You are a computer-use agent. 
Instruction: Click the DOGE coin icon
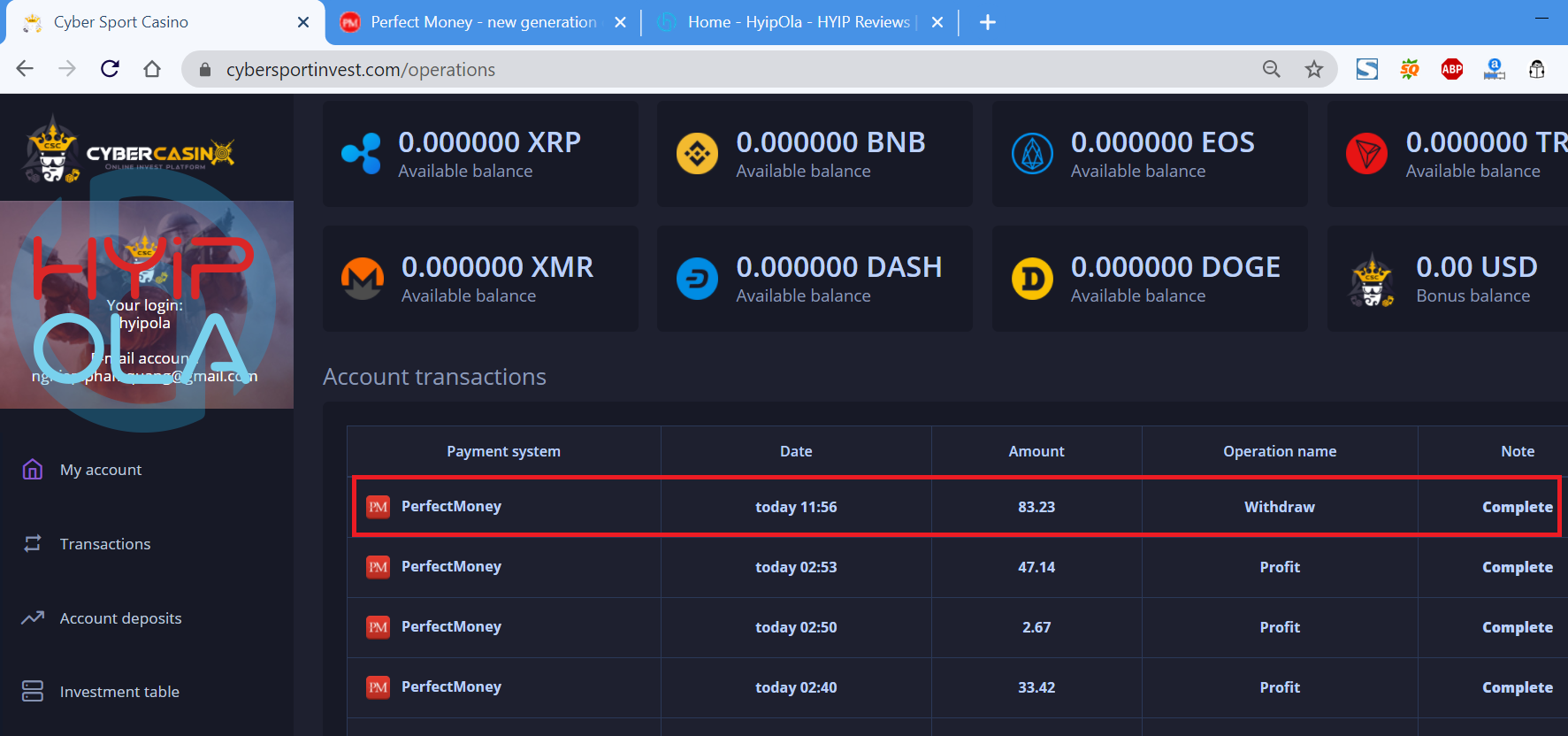[1032, 279]
